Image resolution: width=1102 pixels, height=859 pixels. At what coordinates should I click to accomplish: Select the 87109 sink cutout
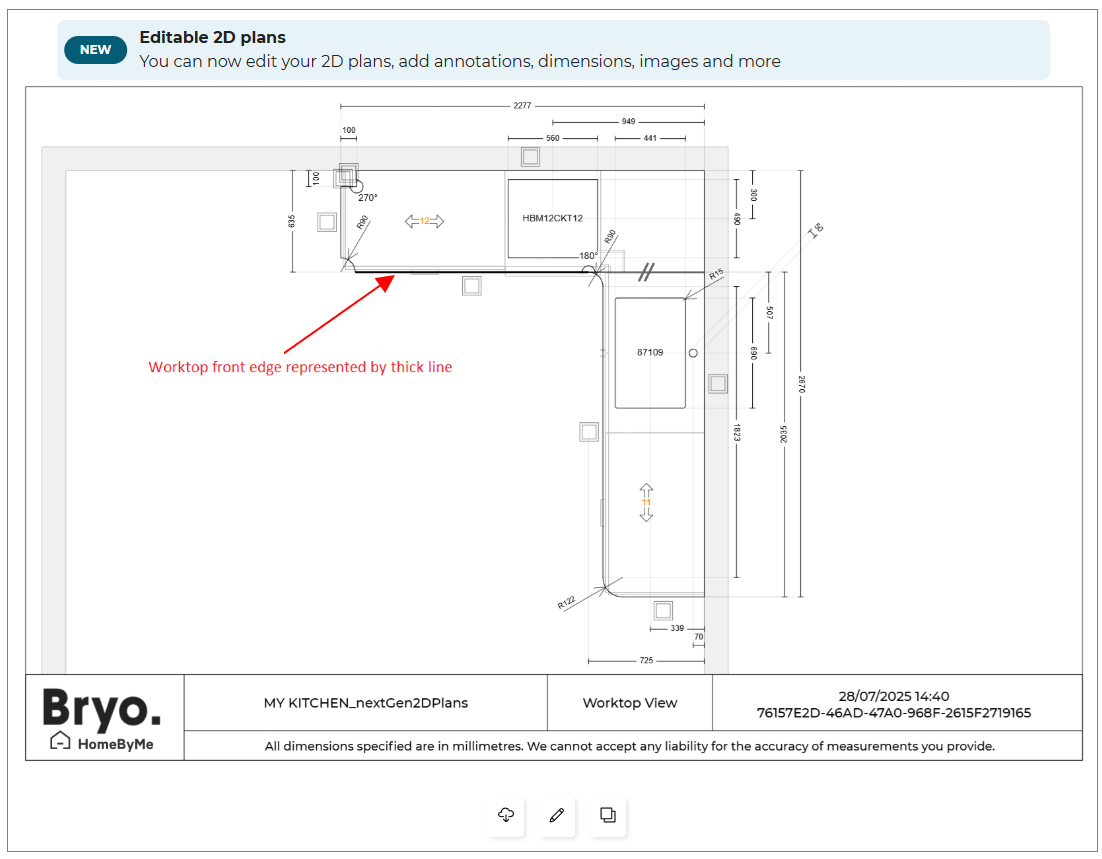click(x=650, y=352)
